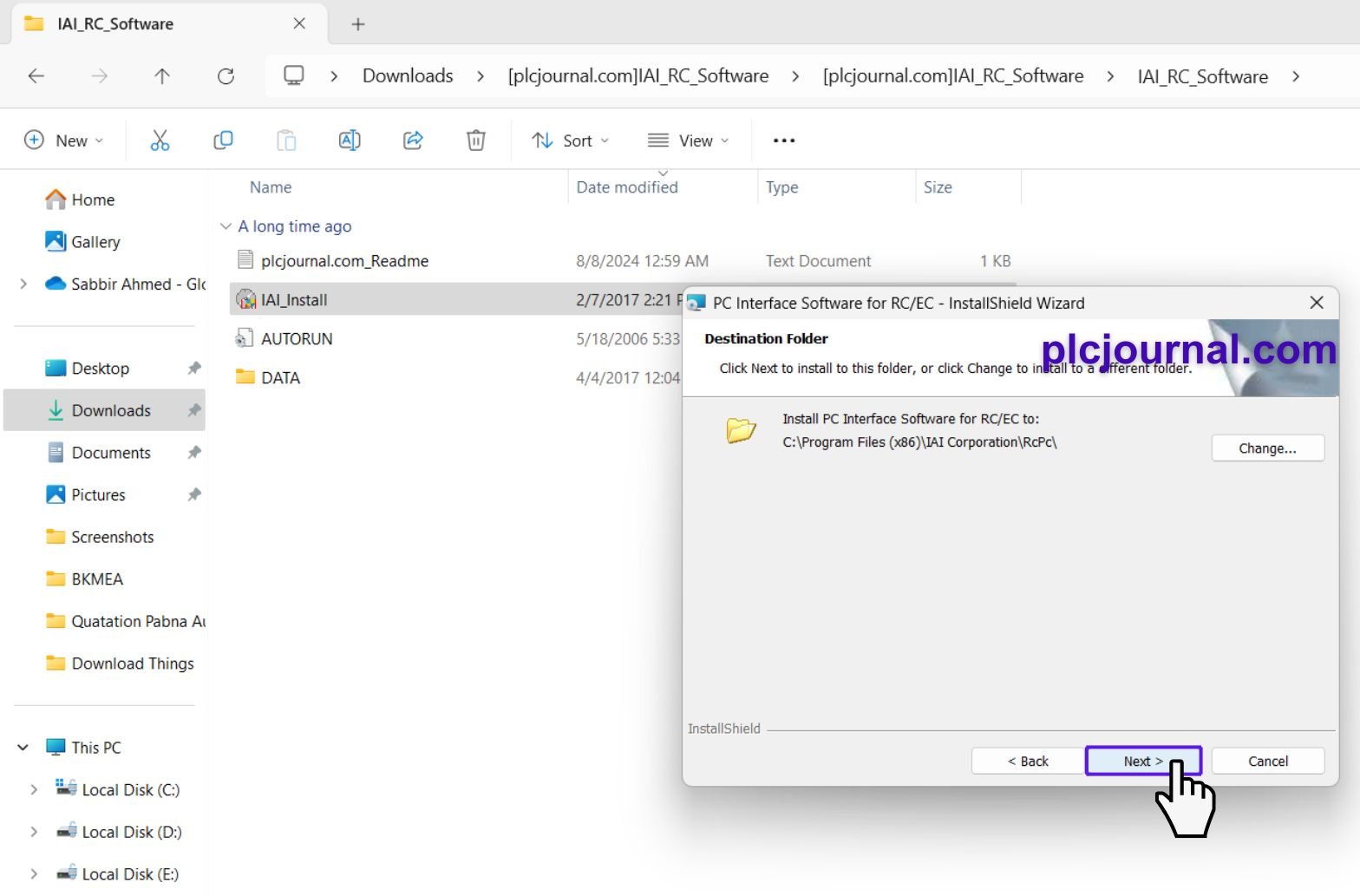This screenshot has height=896, width=1360.
Task: Open BKMEA folder in sidebar
Action: pyautogui.click(x=97, y=579)
